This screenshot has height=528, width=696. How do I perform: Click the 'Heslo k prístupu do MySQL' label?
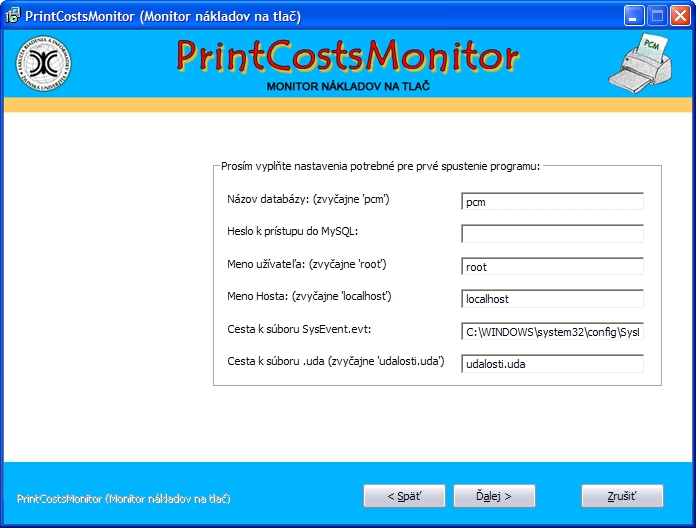click(x=293, y=232)
